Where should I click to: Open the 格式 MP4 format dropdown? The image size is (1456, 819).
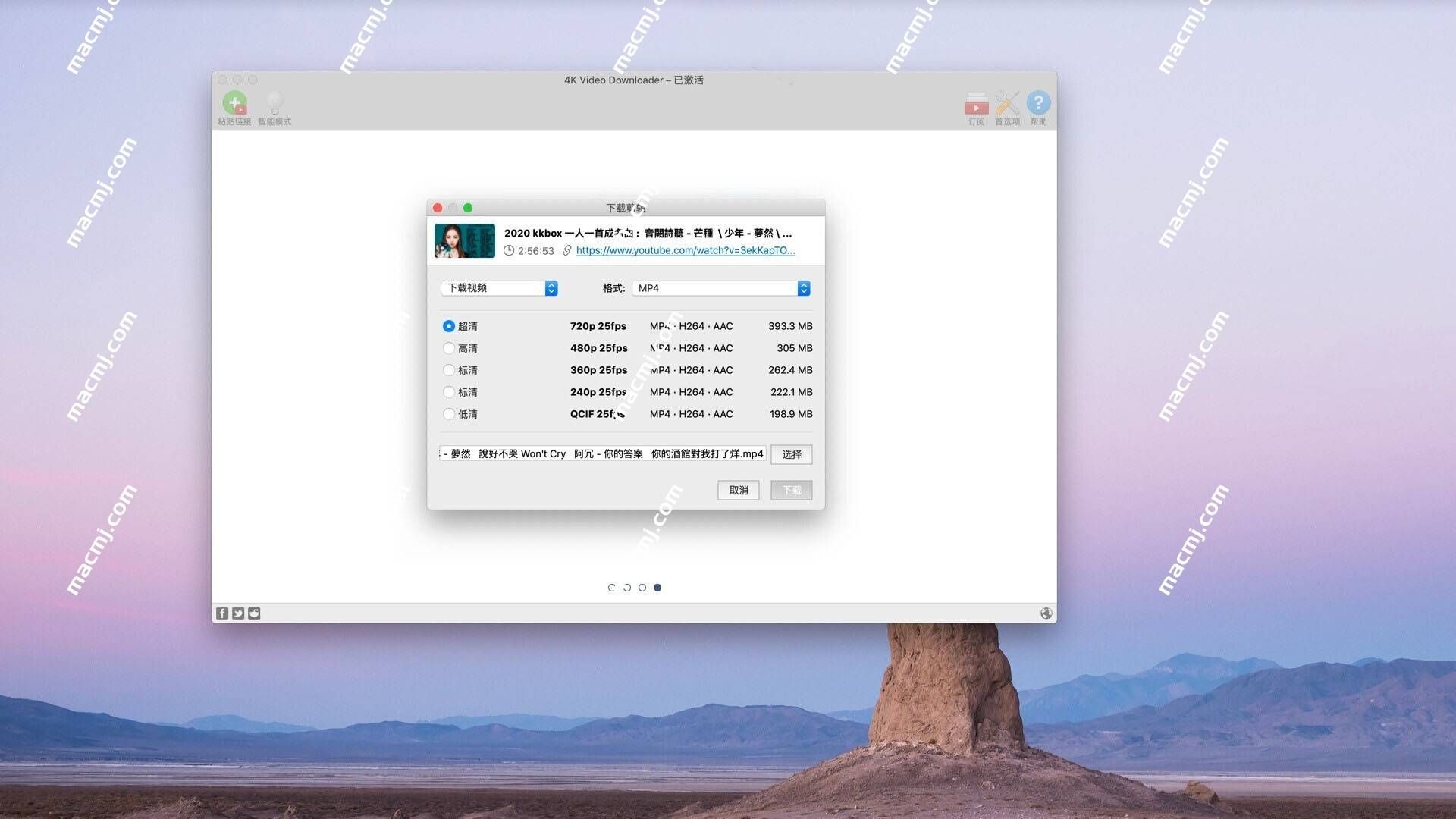point(721,288)
